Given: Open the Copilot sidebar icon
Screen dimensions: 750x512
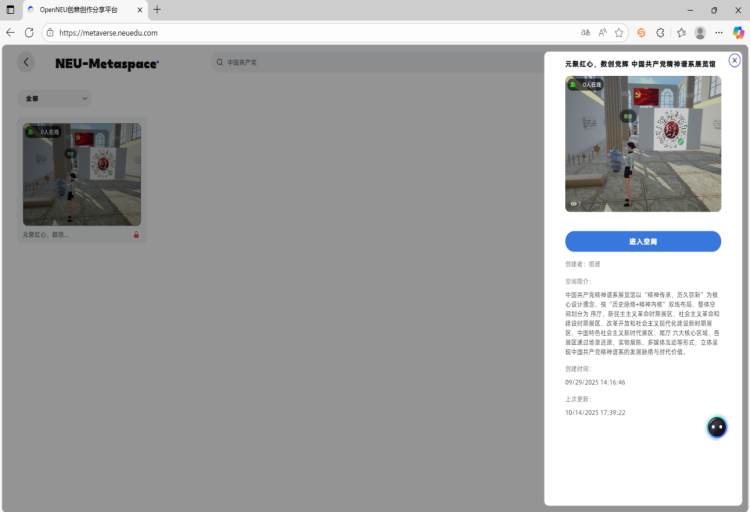Looking at the screenshot, I should (x=738, y=32).
